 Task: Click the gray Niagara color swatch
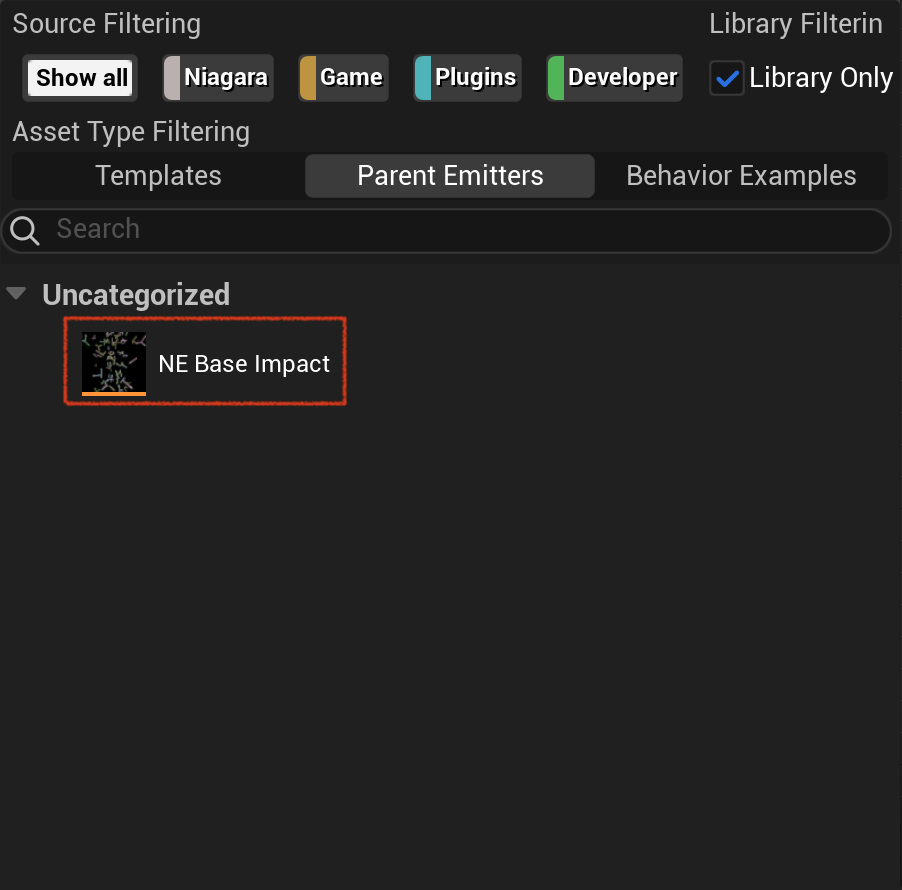[x=172, y=78]
